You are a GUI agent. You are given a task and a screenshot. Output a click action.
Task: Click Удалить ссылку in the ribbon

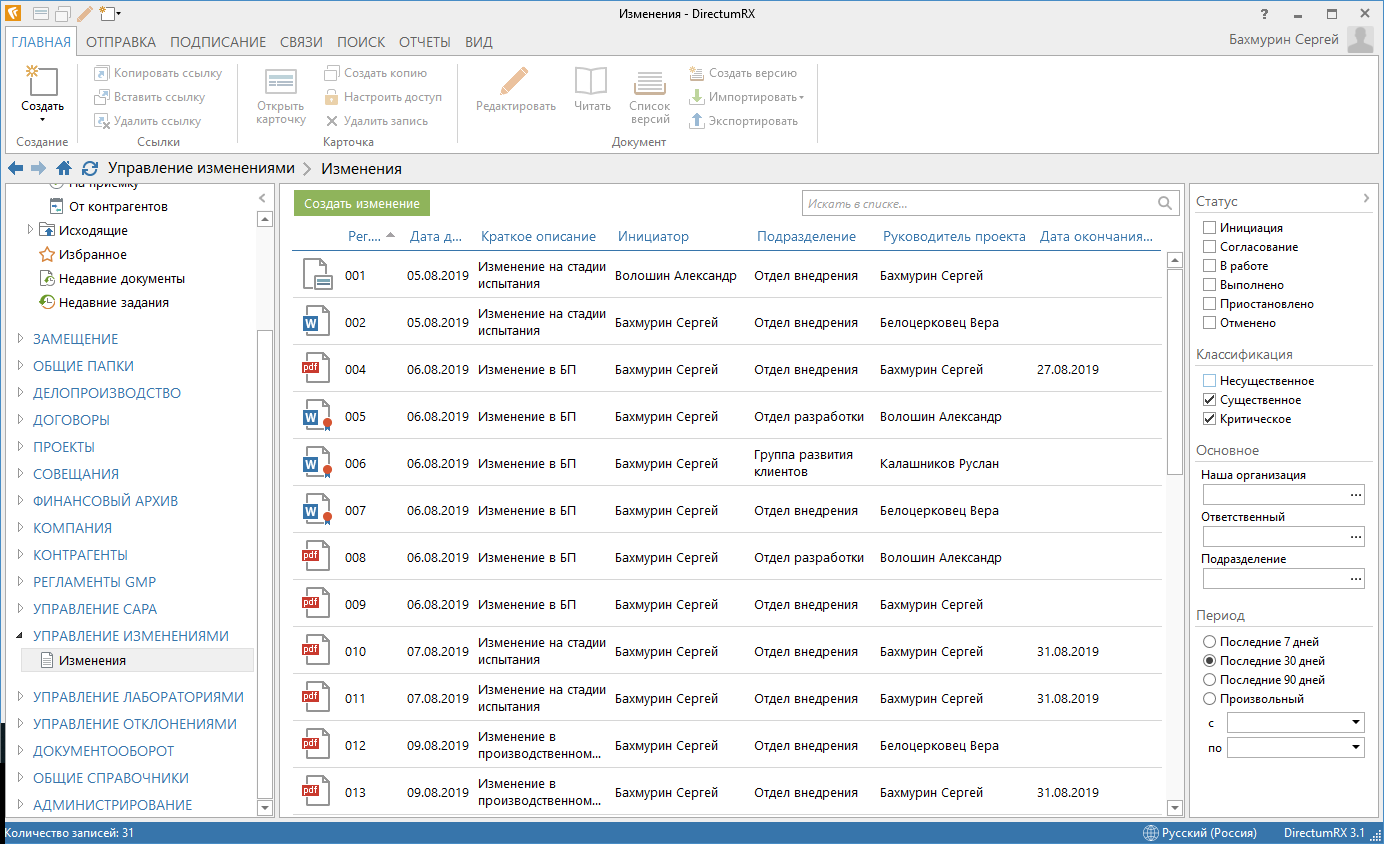(x=147, y=121)
